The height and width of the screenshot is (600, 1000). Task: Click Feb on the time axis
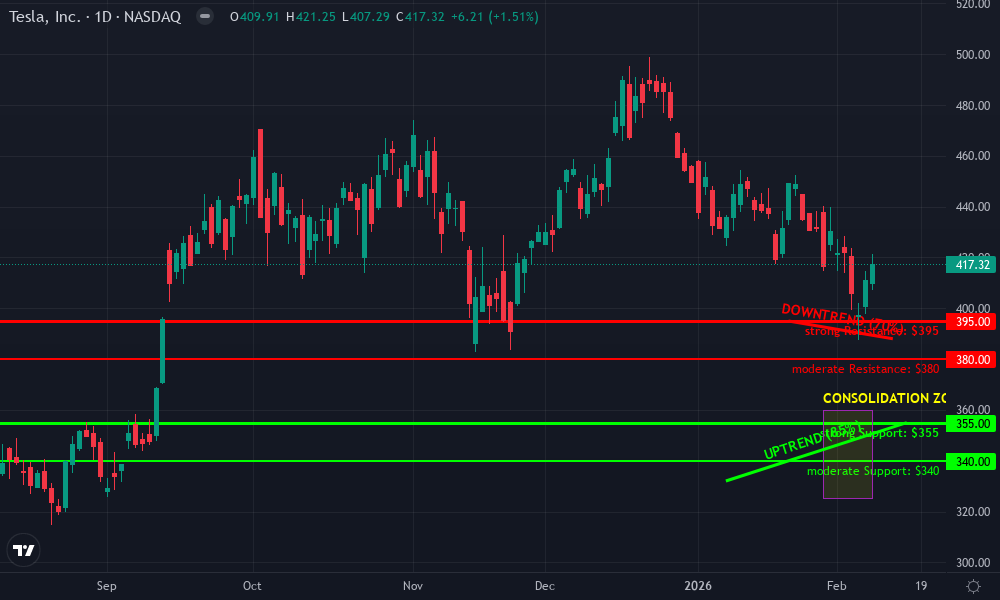click(x=836, y=586)
